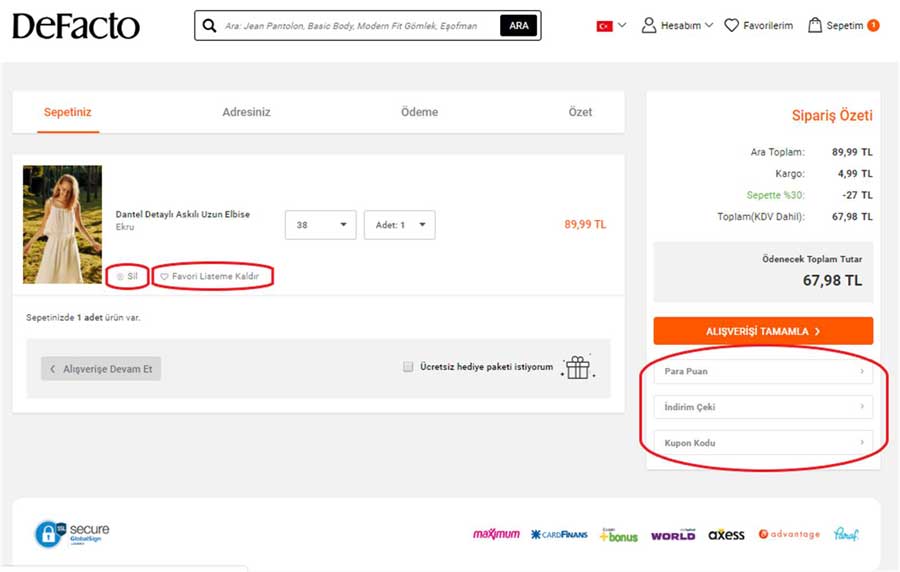Image resolution: width=900 pixels, height=572 pixels.
Task: Click the World card logo
Action: [673, 535]
